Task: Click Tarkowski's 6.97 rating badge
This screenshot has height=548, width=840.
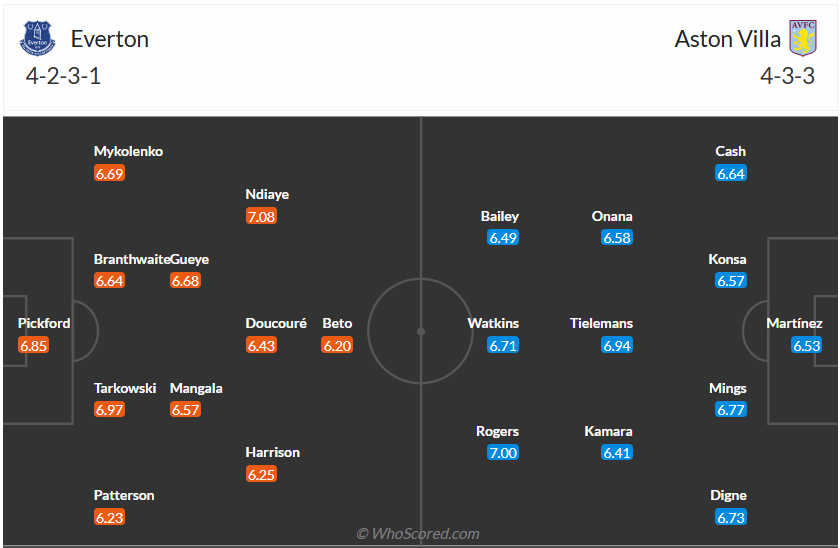Action: tap(109, 410)
